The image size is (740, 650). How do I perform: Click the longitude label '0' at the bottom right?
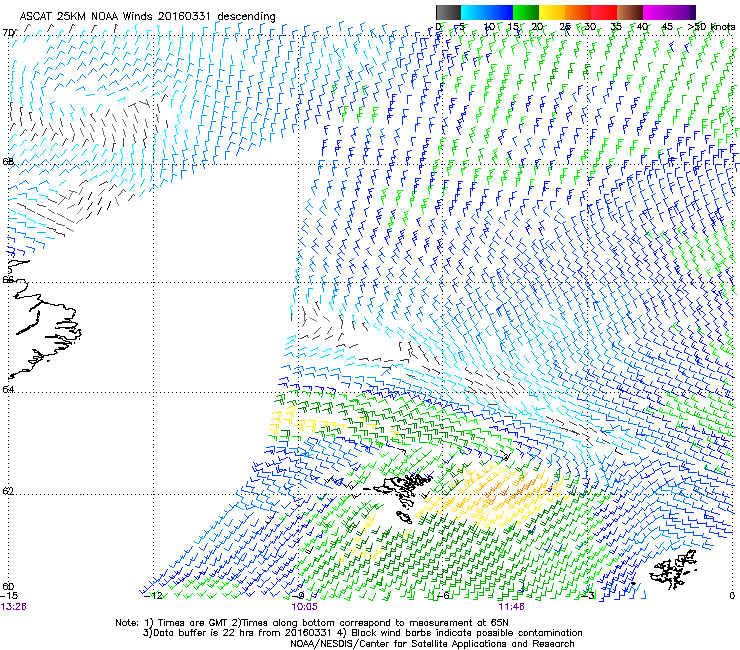tap(732, 596)
